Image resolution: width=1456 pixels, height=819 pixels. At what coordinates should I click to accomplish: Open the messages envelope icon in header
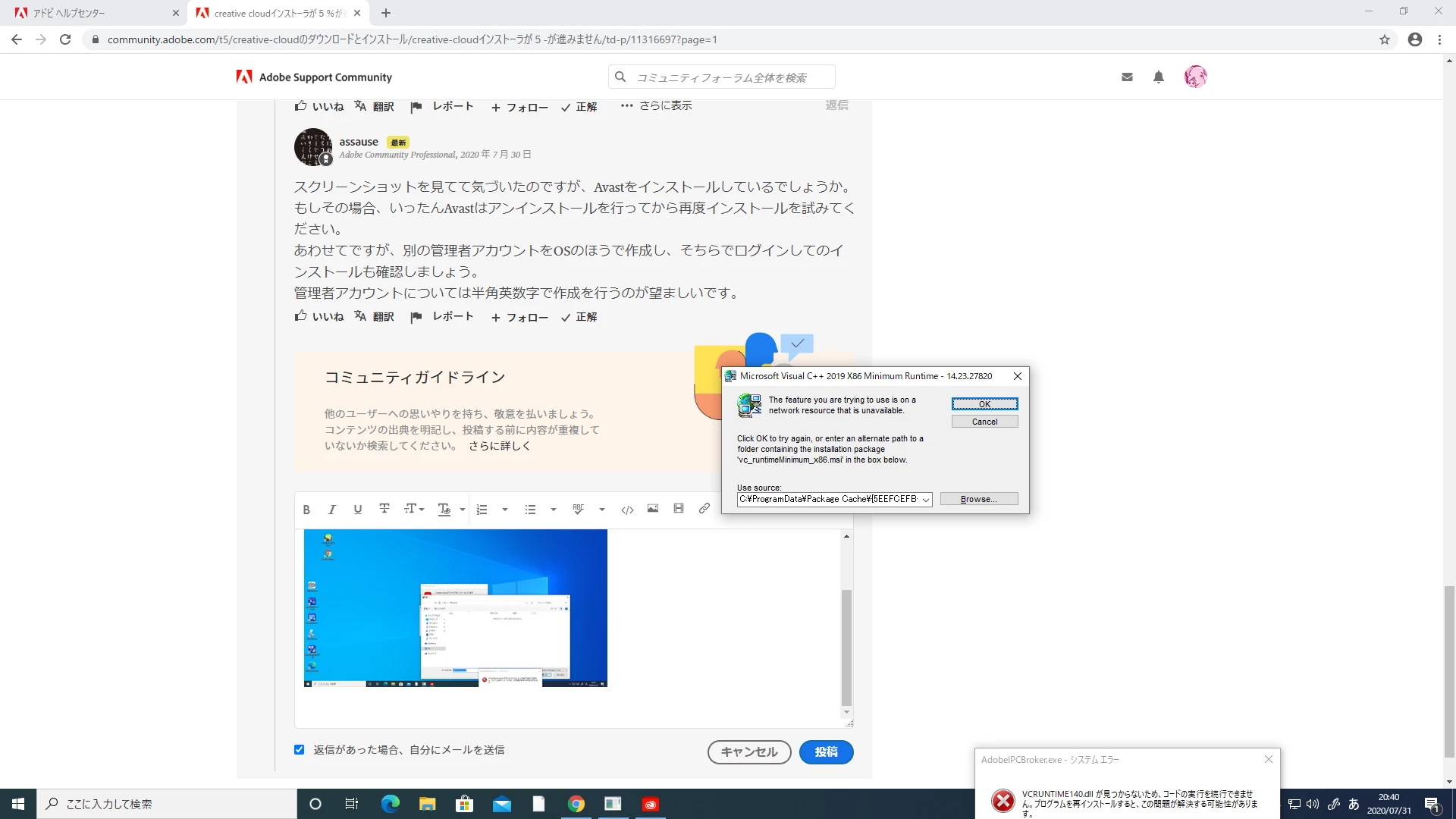(1127, 77)
